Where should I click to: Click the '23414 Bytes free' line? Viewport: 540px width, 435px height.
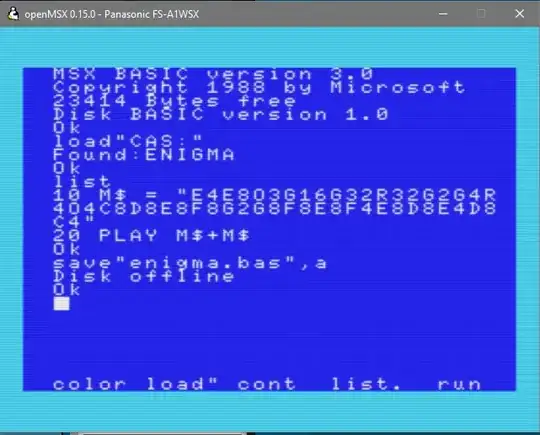tap(175, 101)
